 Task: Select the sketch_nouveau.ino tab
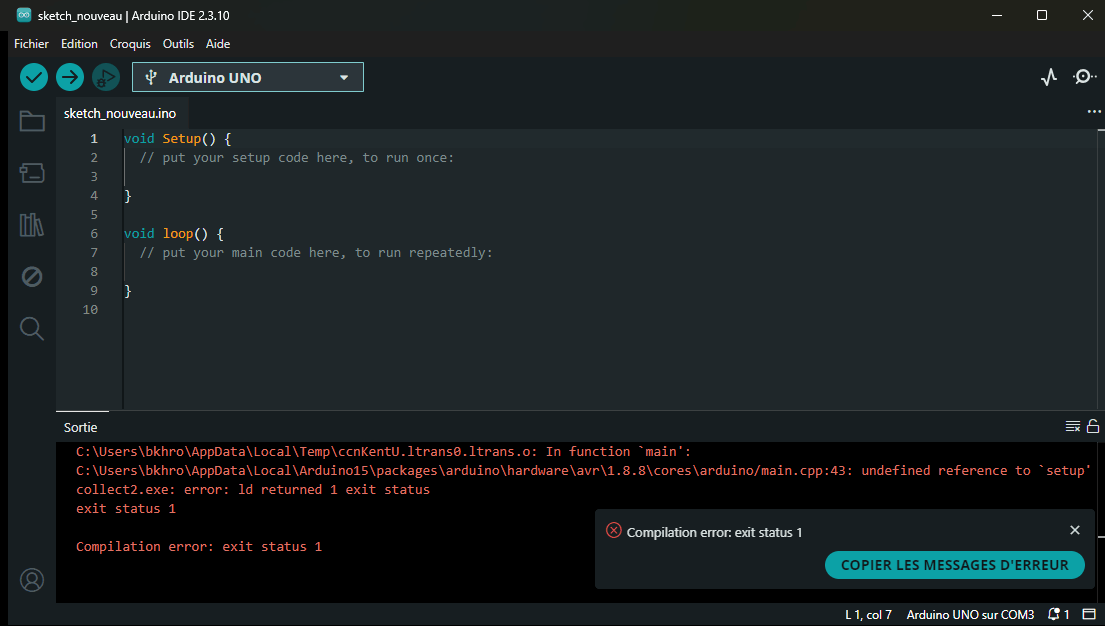pos(120,113)
